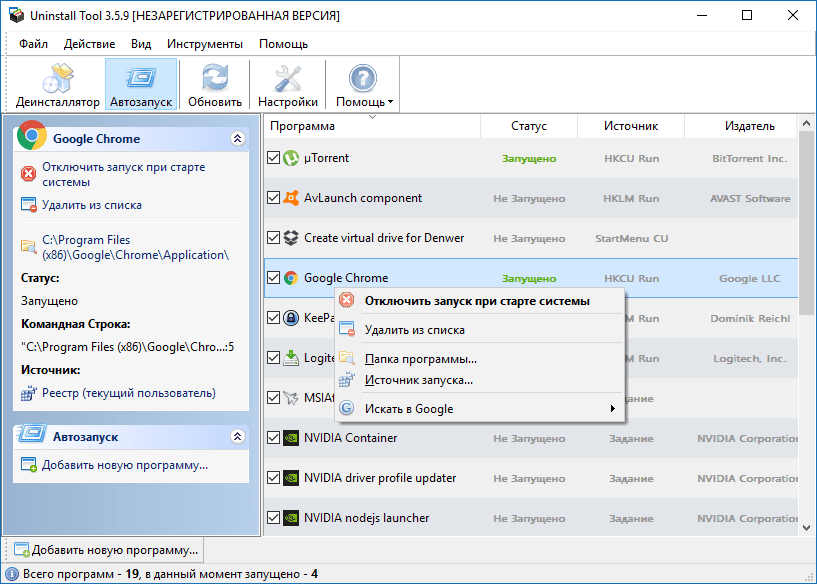This screenshot has width=817, height=584.
Task: Click the NVIDIA Container icon
Action: coord(291,438)
